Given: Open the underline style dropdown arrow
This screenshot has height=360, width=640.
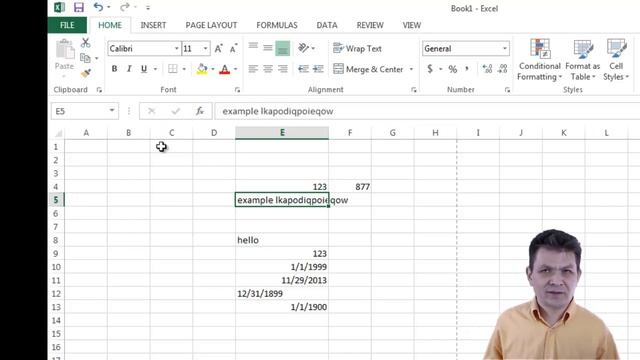Looking at the screenshot, I should 155,69.
